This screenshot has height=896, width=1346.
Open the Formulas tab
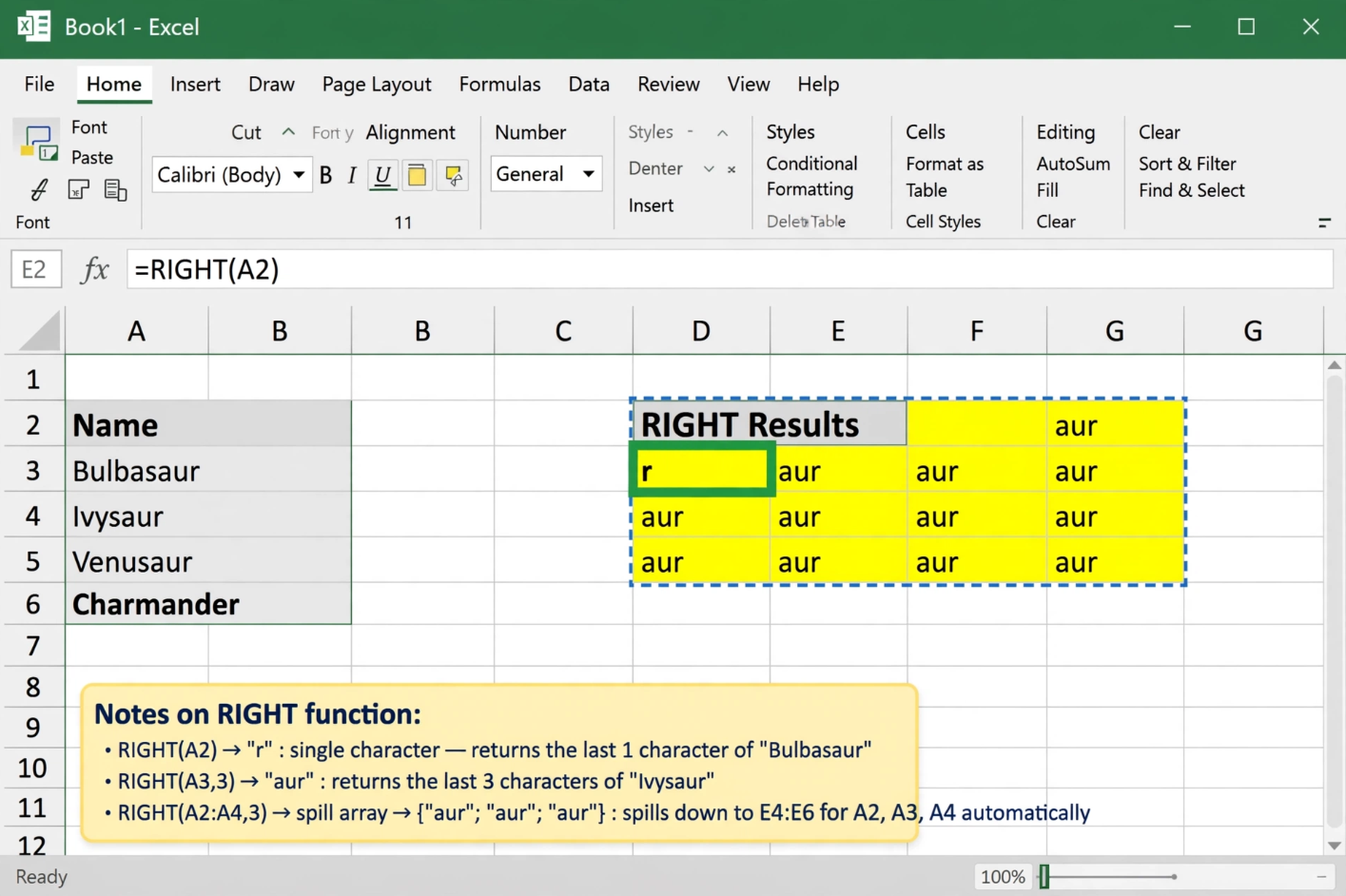[499, 84]
